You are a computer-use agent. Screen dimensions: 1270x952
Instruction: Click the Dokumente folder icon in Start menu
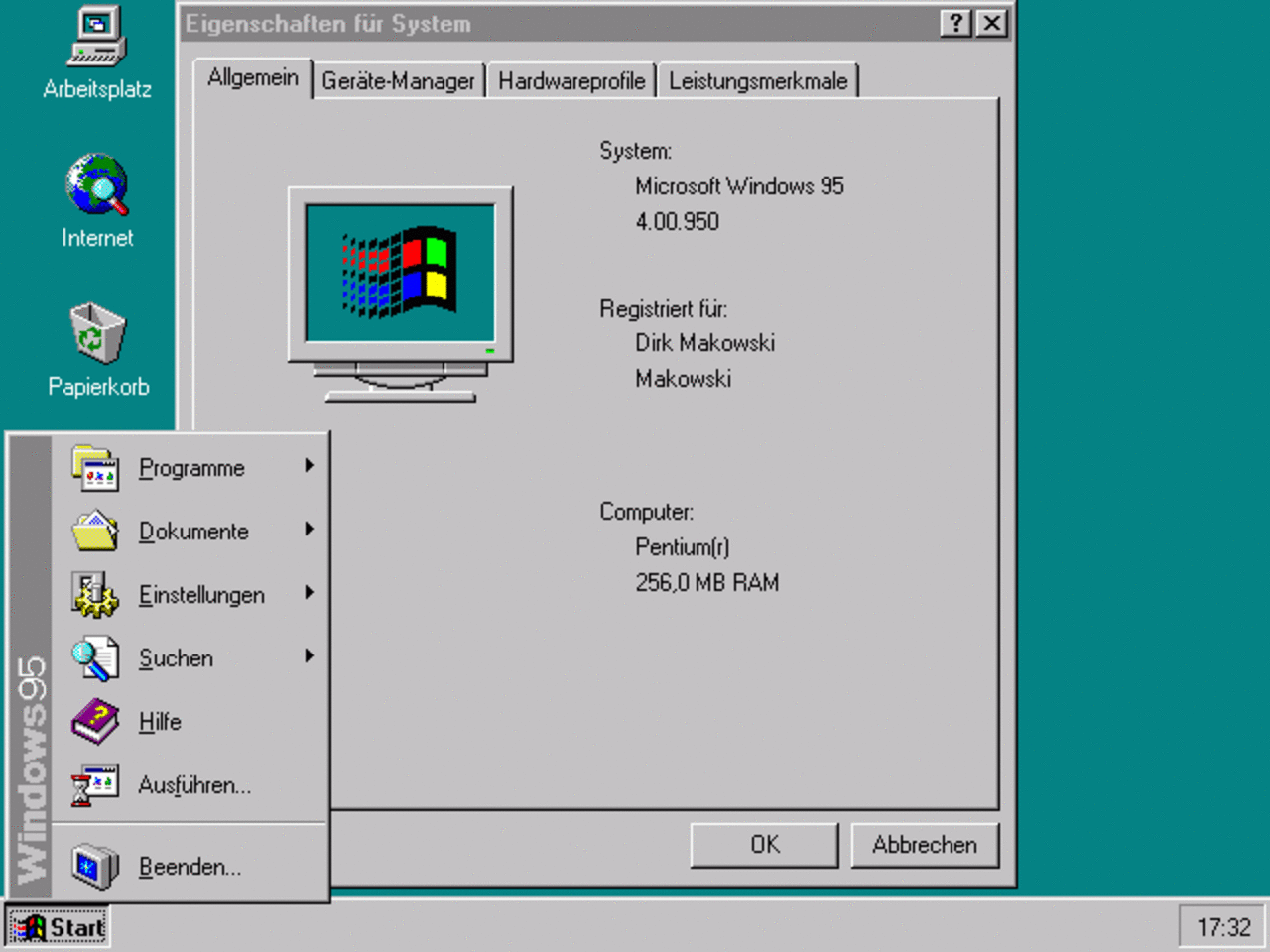point(95,532)
